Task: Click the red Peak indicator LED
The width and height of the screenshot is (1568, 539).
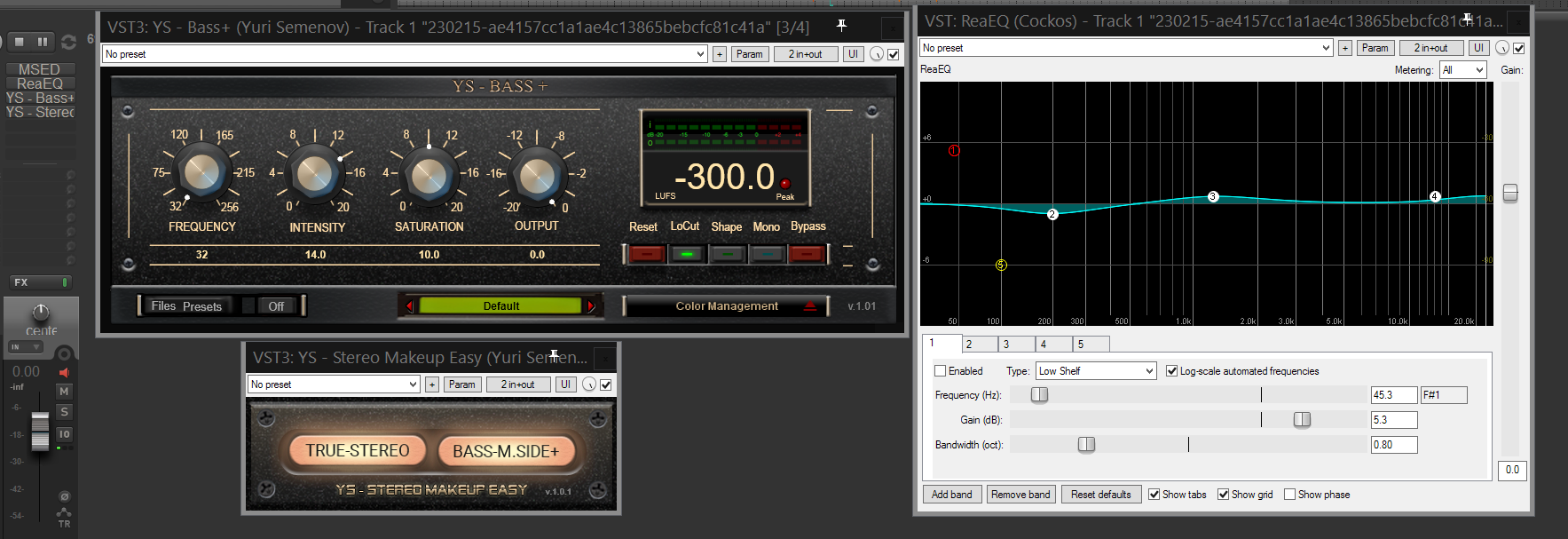Action: coord(784,184)
